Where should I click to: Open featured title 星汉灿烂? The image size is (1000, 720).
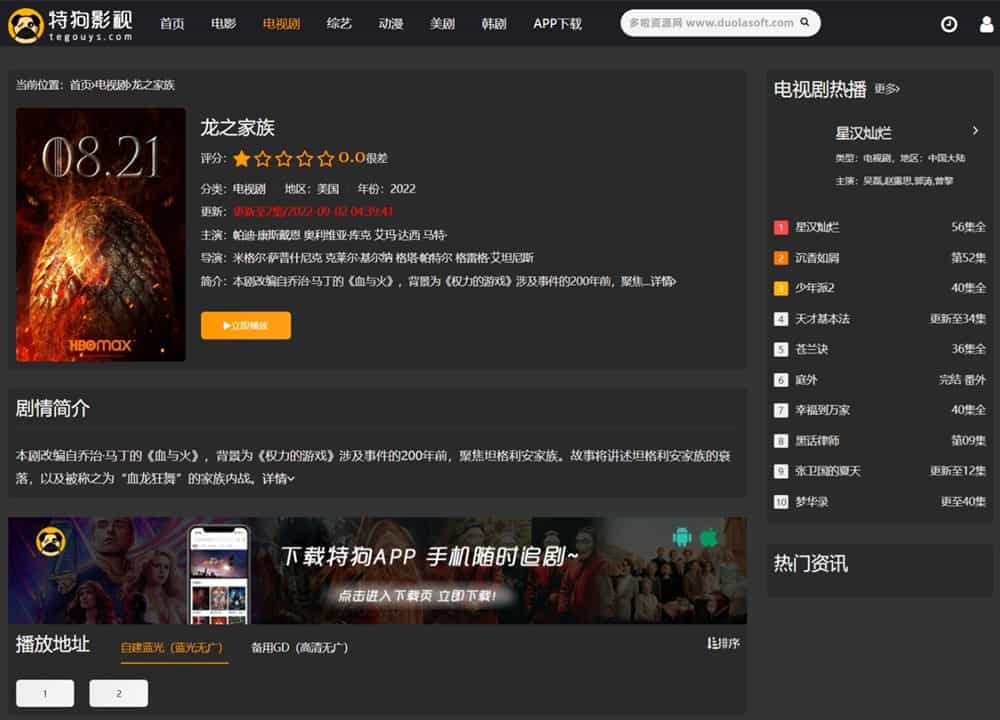[x=864, y=133]
